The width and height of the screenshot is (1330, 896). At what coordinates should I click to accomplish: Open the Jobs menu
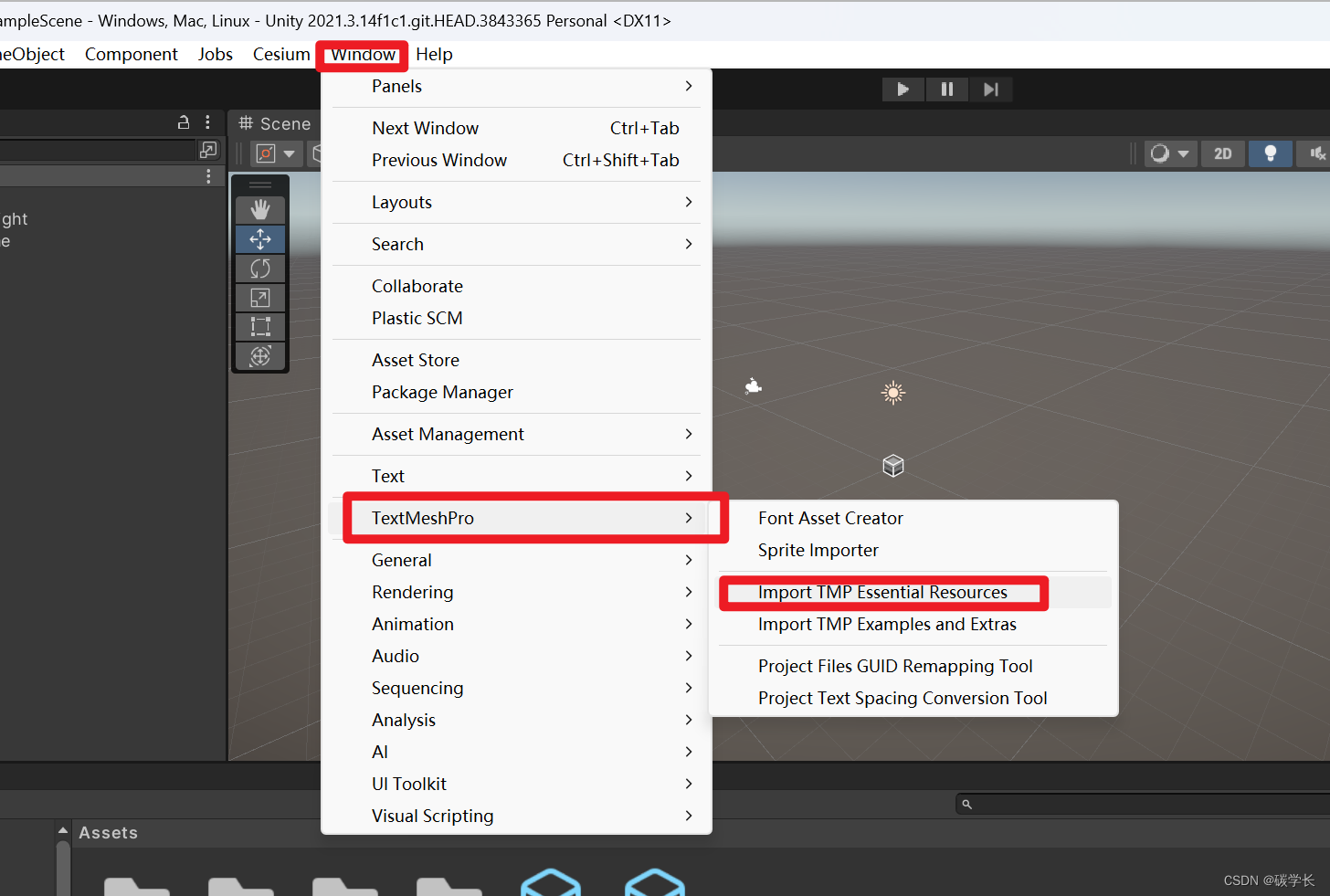(x=216, y=54)
